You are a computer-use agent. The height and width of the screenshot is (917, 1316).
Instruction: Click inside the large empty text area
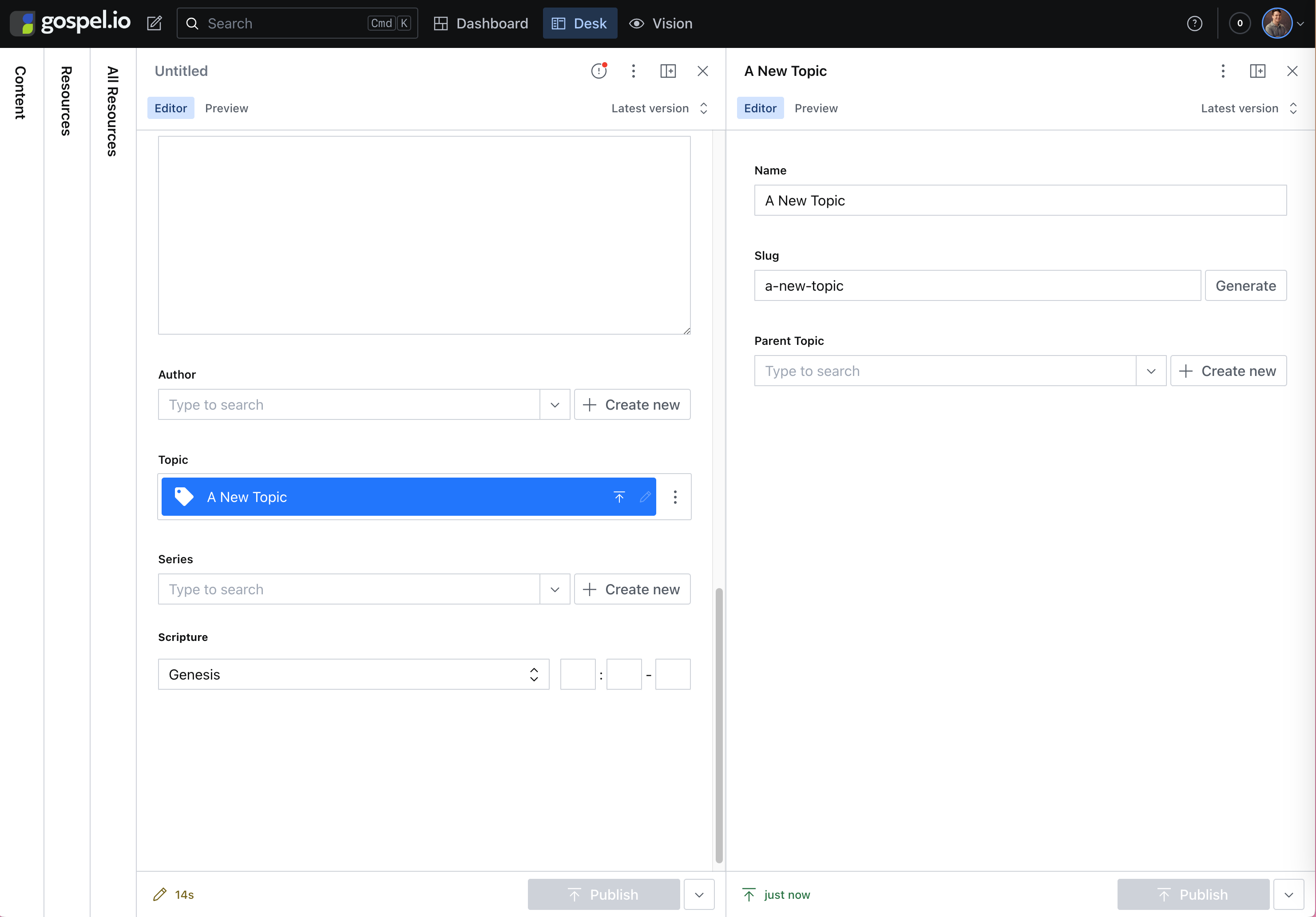tap(424, 235)
